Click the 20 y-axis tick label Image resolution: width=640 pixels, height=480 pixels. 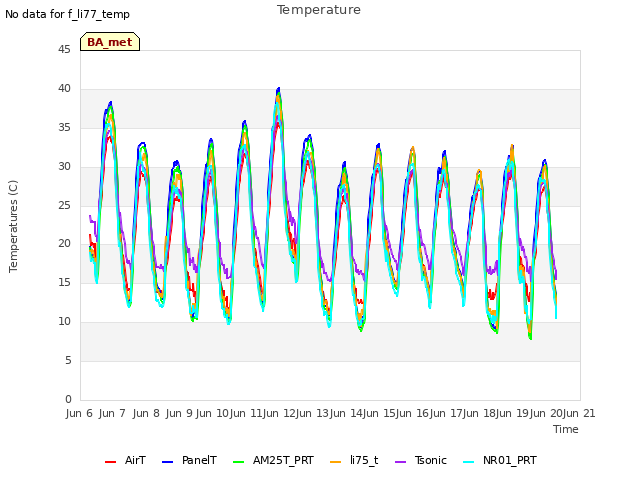64,244
